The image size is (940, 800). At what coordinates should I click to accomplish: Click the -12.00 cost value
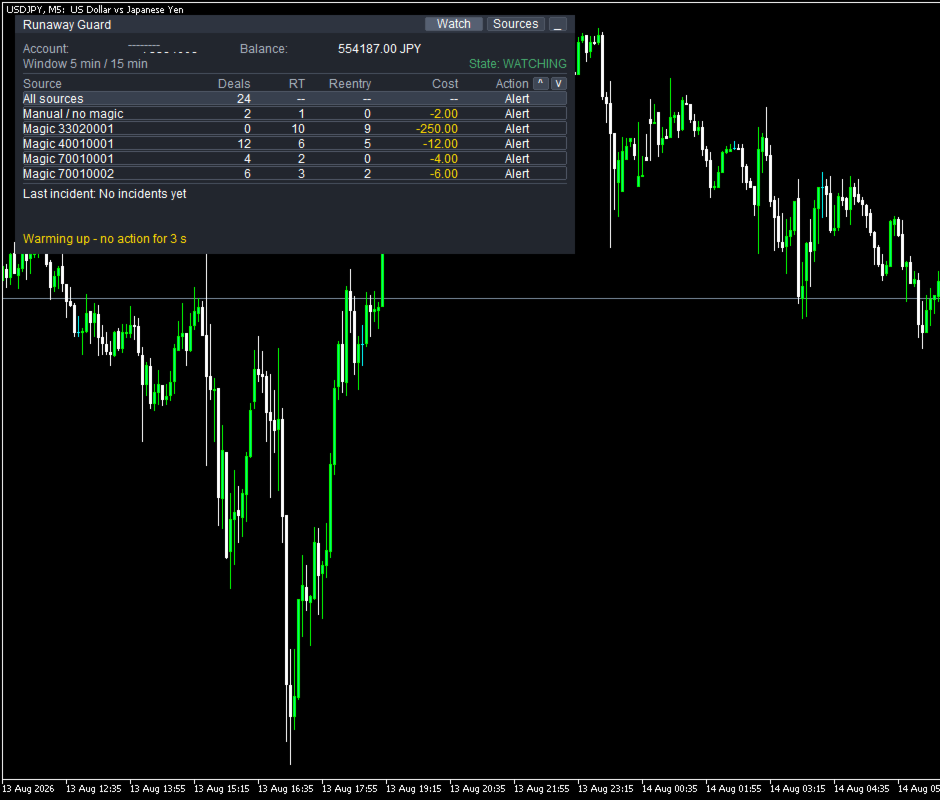coord(440,144)
